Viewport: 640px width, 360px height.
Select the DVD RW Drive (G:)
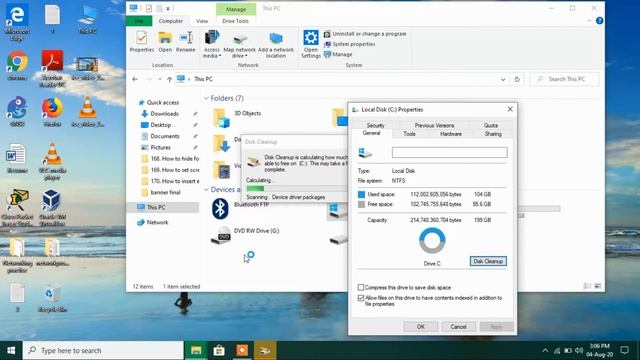[245, 236]
